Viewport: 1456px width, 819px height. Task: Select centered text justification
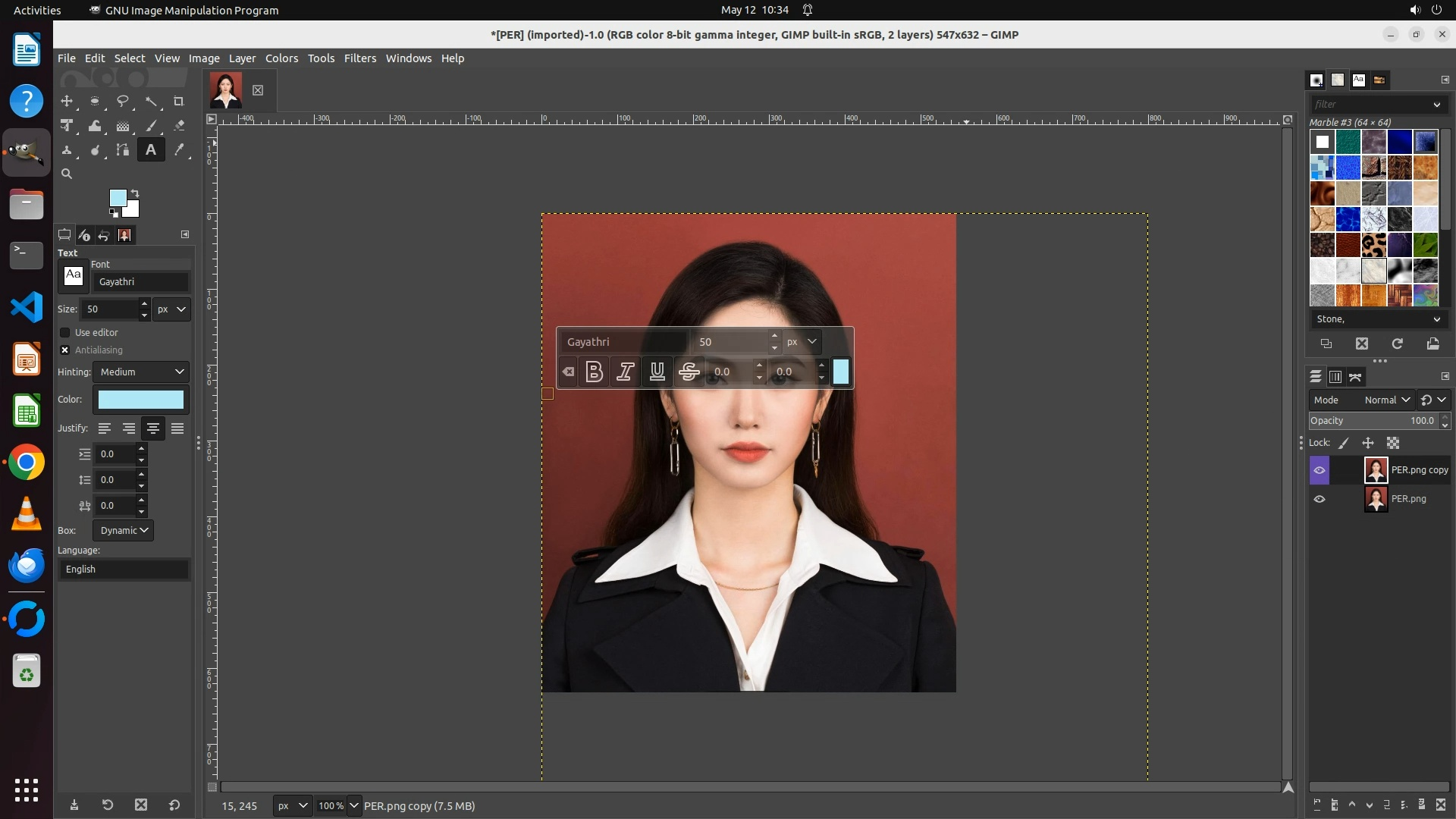pyautogui.click(x=153, y=428)
